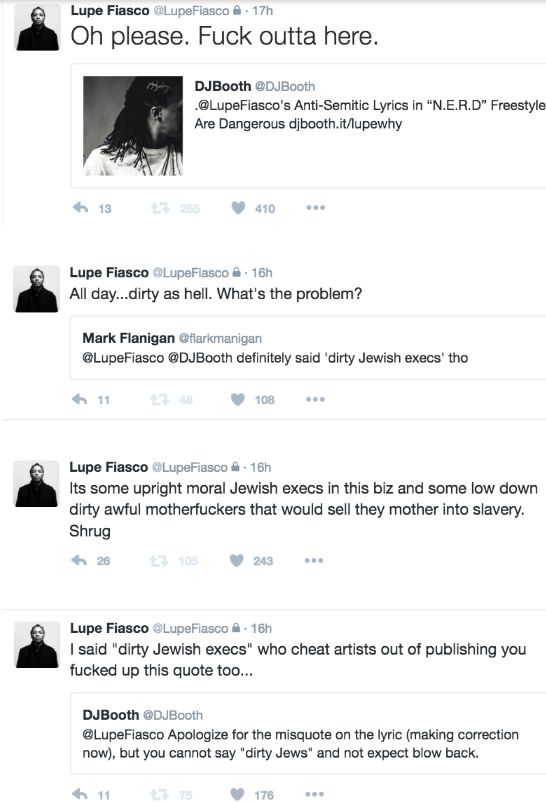Open DJBooth's quoted apology tweet

point(308,733)
